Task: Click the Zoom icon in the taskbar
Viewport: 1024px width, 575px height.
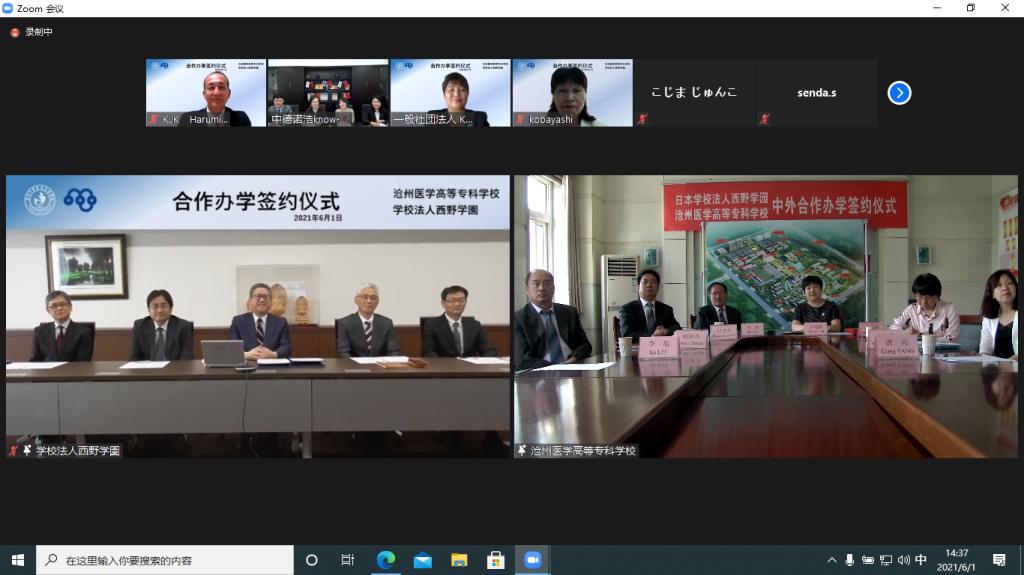Action: click(531, 560)
